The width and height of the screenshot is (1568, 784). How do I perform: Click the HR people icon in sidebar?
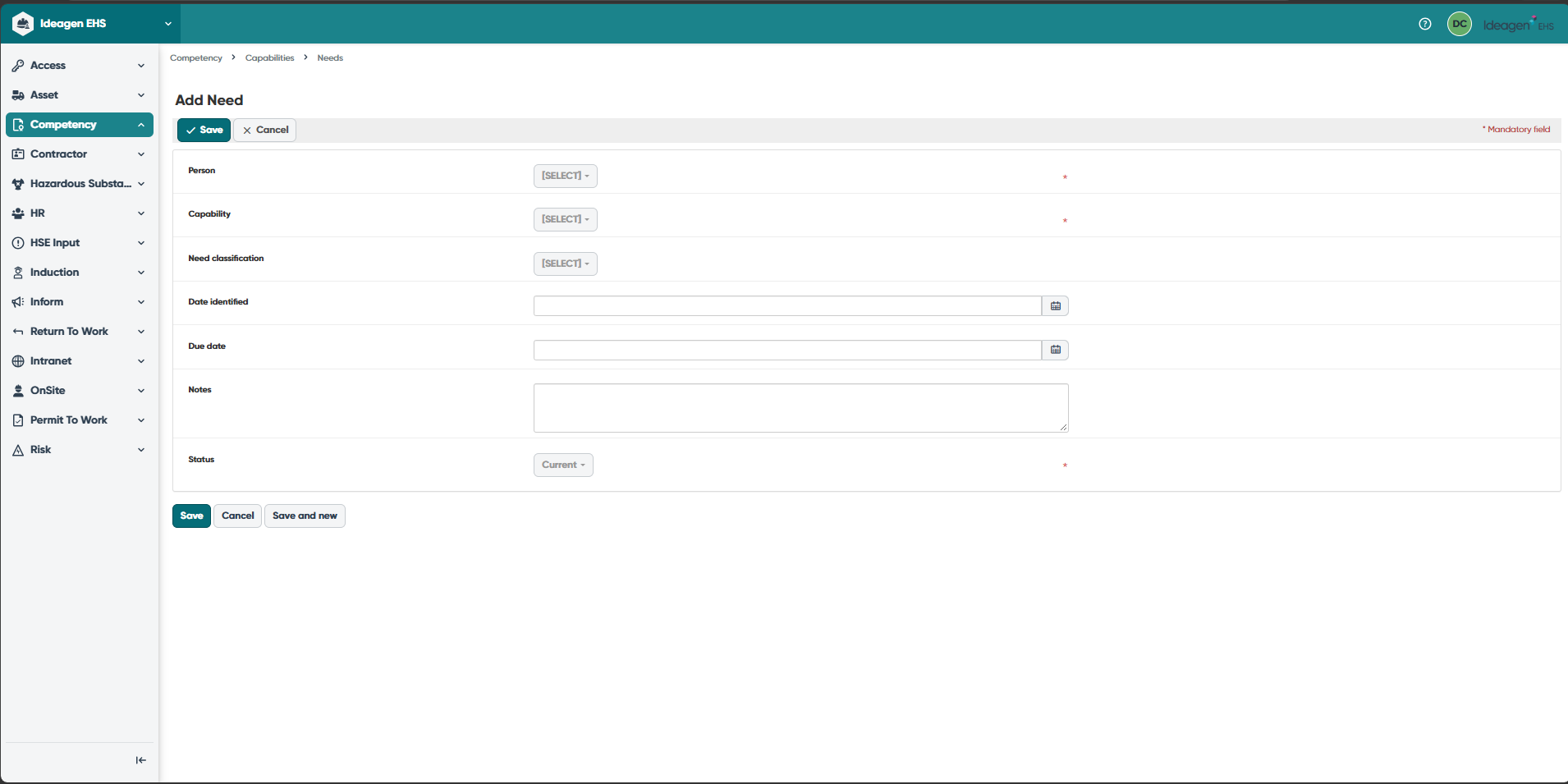coord(18,213)
